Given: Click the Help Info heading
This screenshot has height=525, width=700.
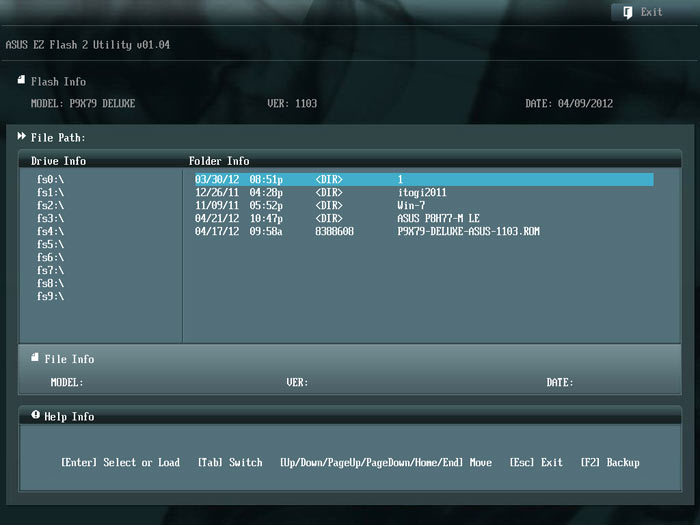Looking at the screenshot, I should click(x=69, y=417).
